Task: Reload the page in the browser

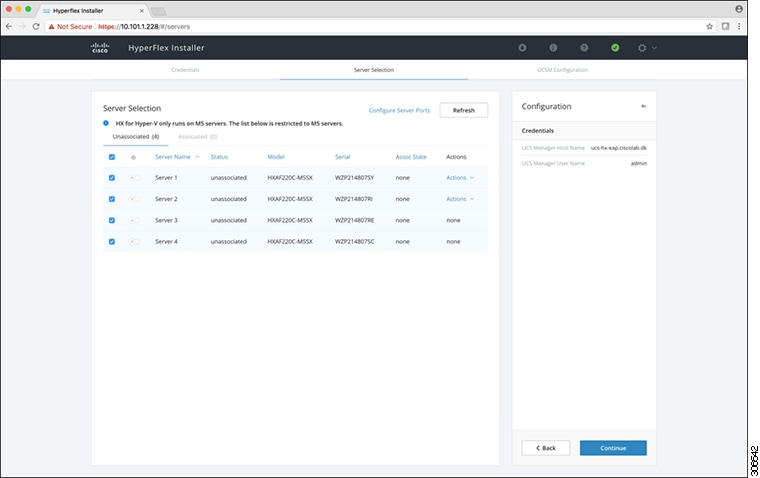Action: pos(37,26)
